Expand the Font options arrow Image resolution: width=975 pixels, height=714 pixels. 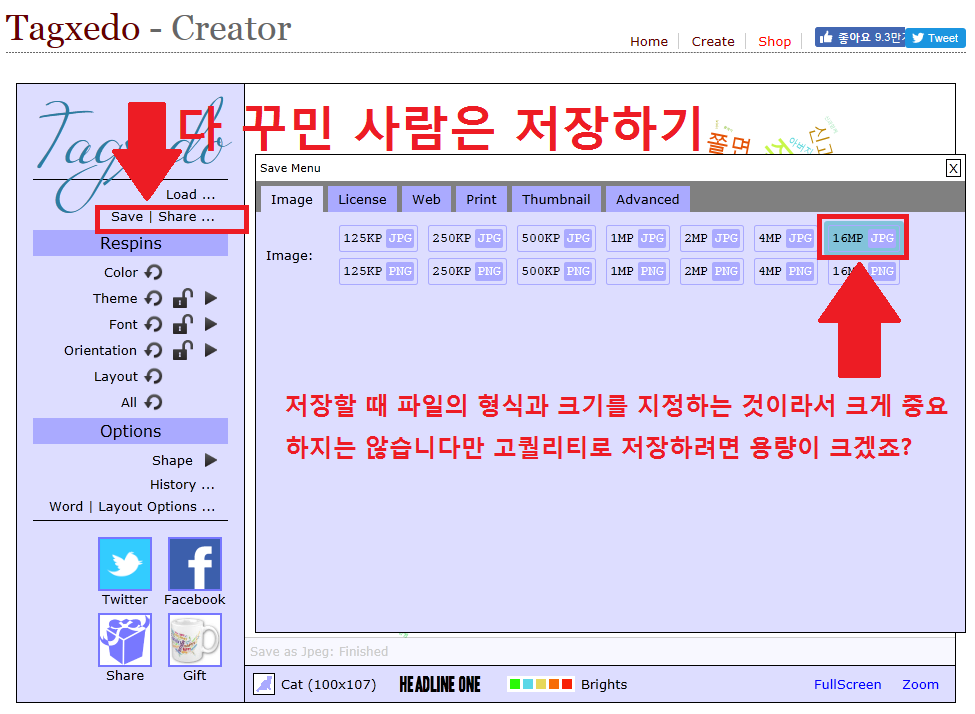coord(211,325)
